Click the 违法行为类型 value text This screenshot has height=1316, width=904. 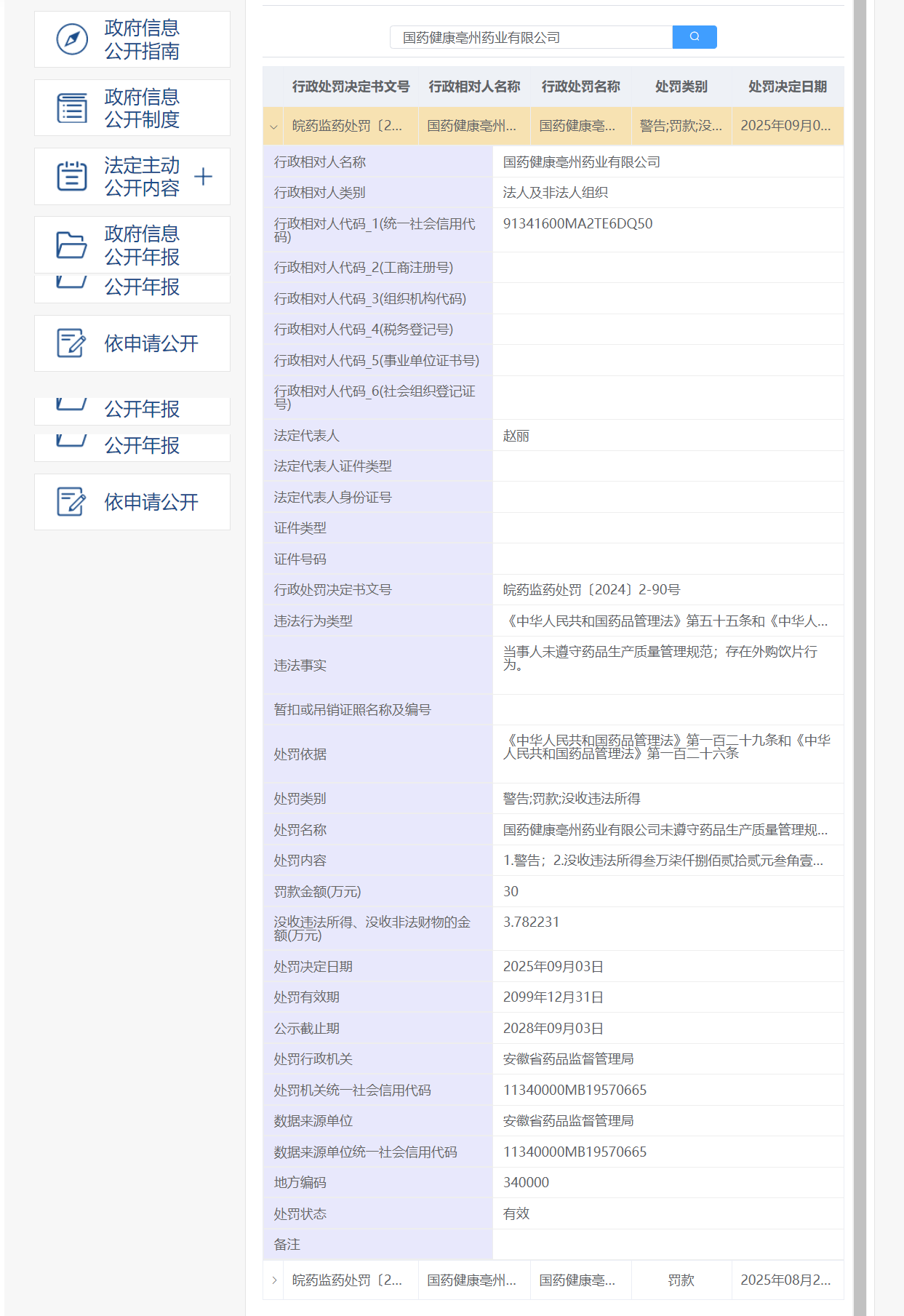click(x=665, y=621)
